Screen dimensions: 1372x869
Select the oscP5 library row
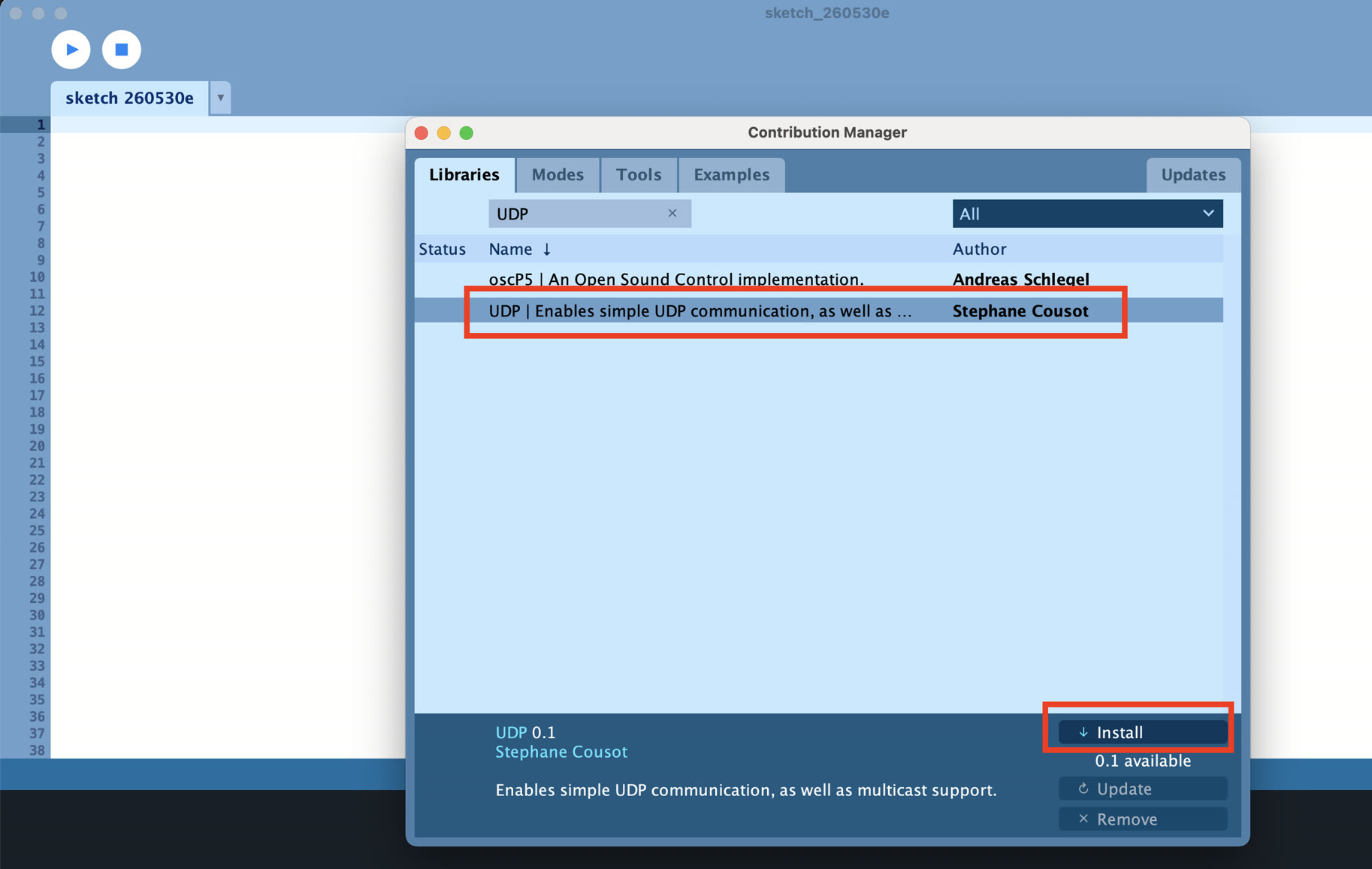pos(818,279)
